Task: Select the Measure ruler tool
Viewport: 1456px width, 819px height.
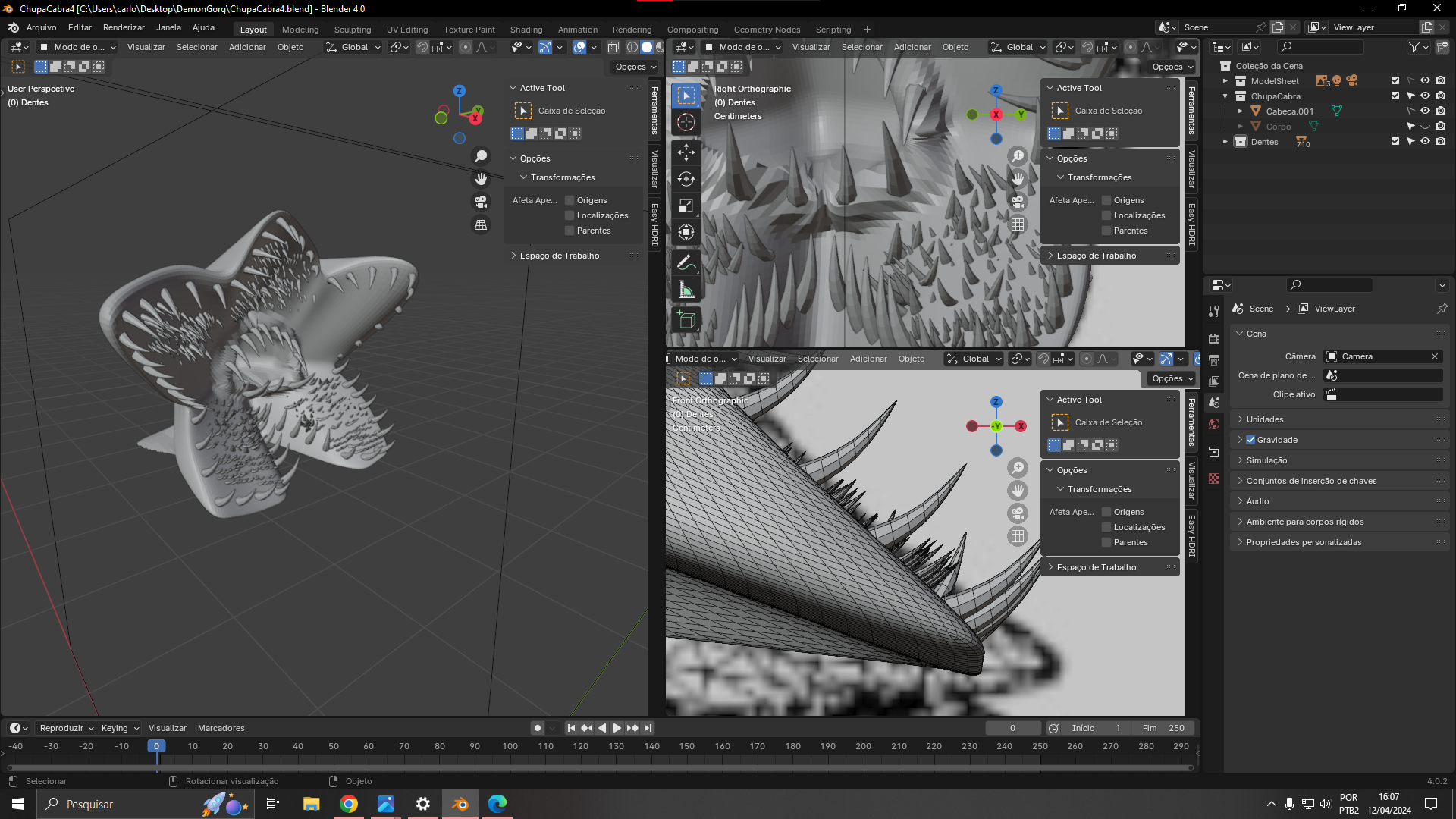Action: coord(686,290)
